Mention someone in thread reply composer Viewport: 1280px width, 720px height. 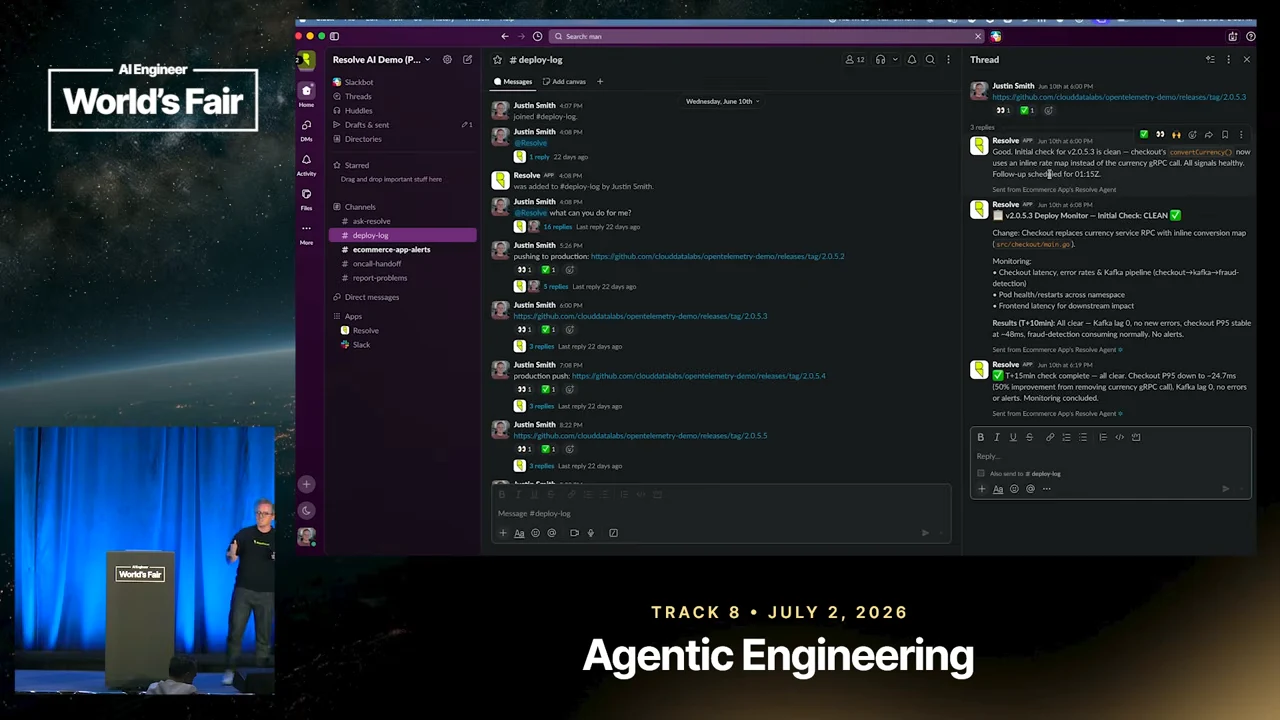click(x=1030, y=489)
